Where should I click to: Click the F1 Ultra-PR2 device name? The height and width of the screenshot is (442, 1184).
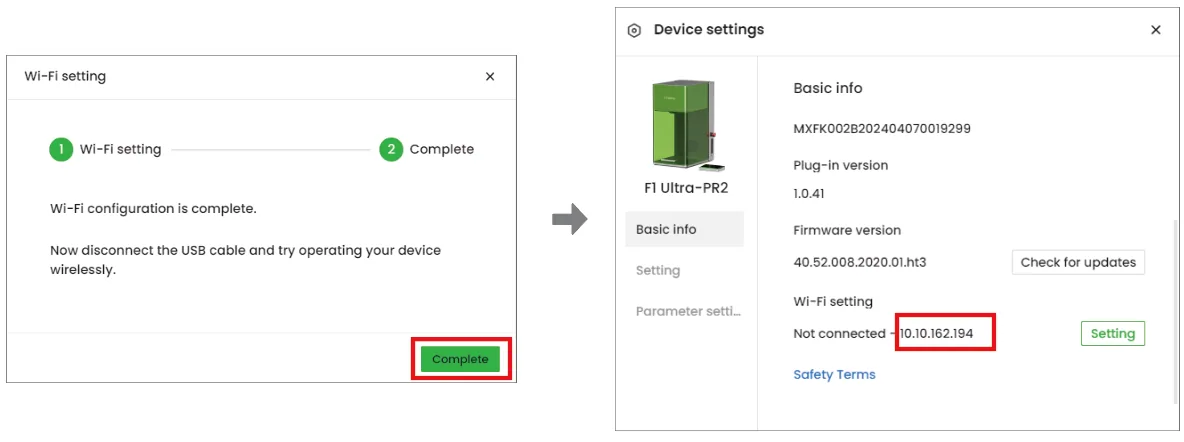[686, 187]
